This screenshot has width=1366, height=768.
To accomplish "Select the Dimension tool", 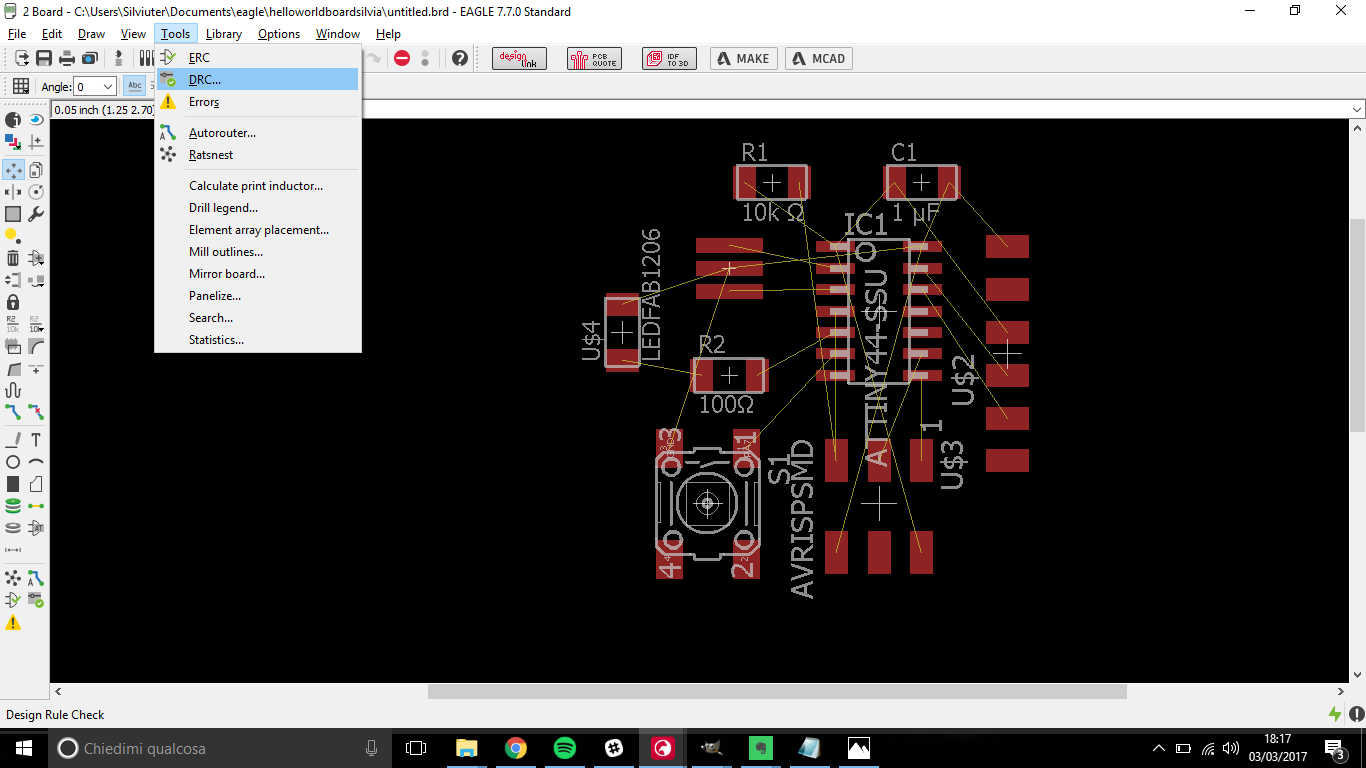I will pos(13,550).
